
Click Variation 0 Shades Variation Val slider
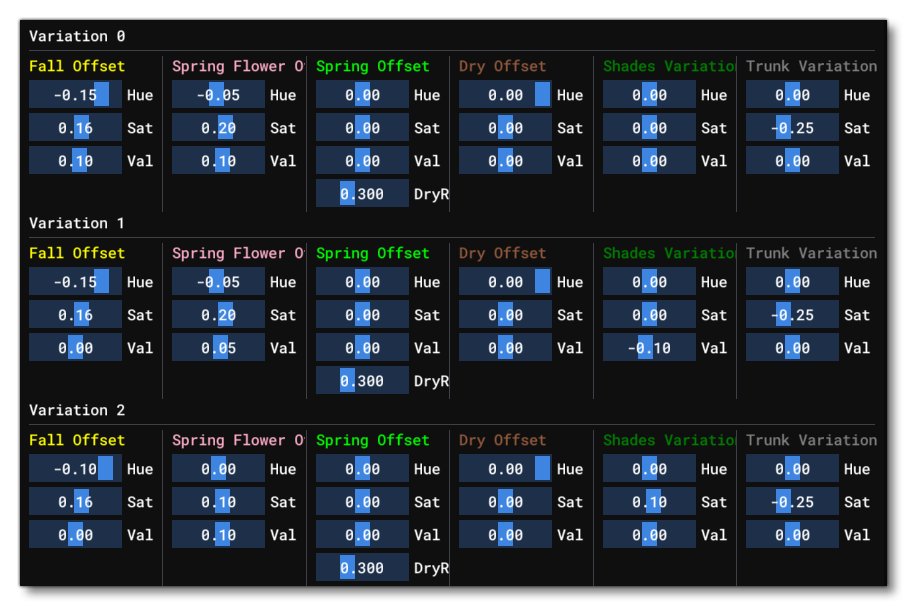click(649, 160)
